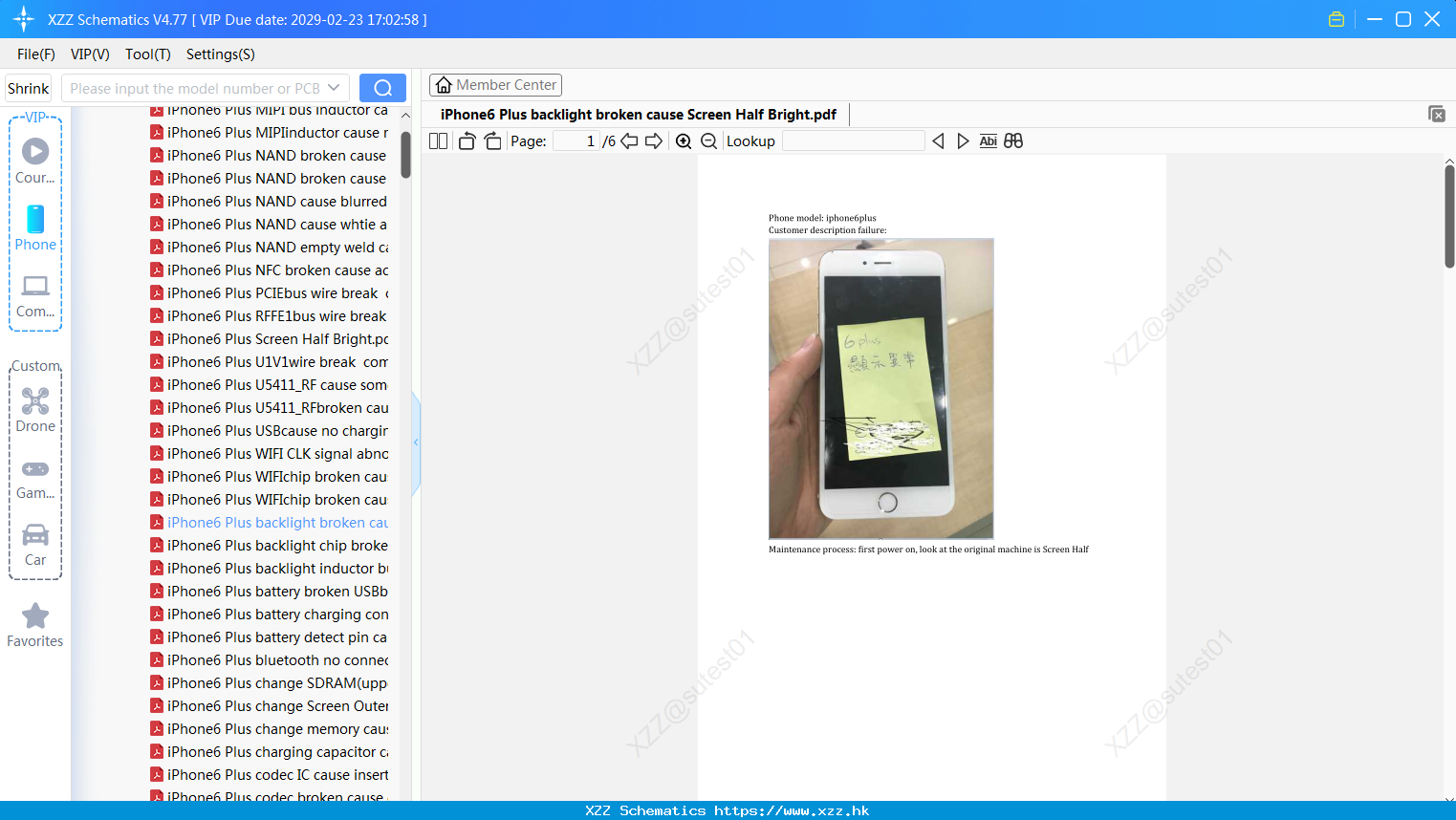The width and height of the screenshot is (1456, 820).
Task: Select the Computer category icon
Action: pyautogui.click(x=35, y=296)
